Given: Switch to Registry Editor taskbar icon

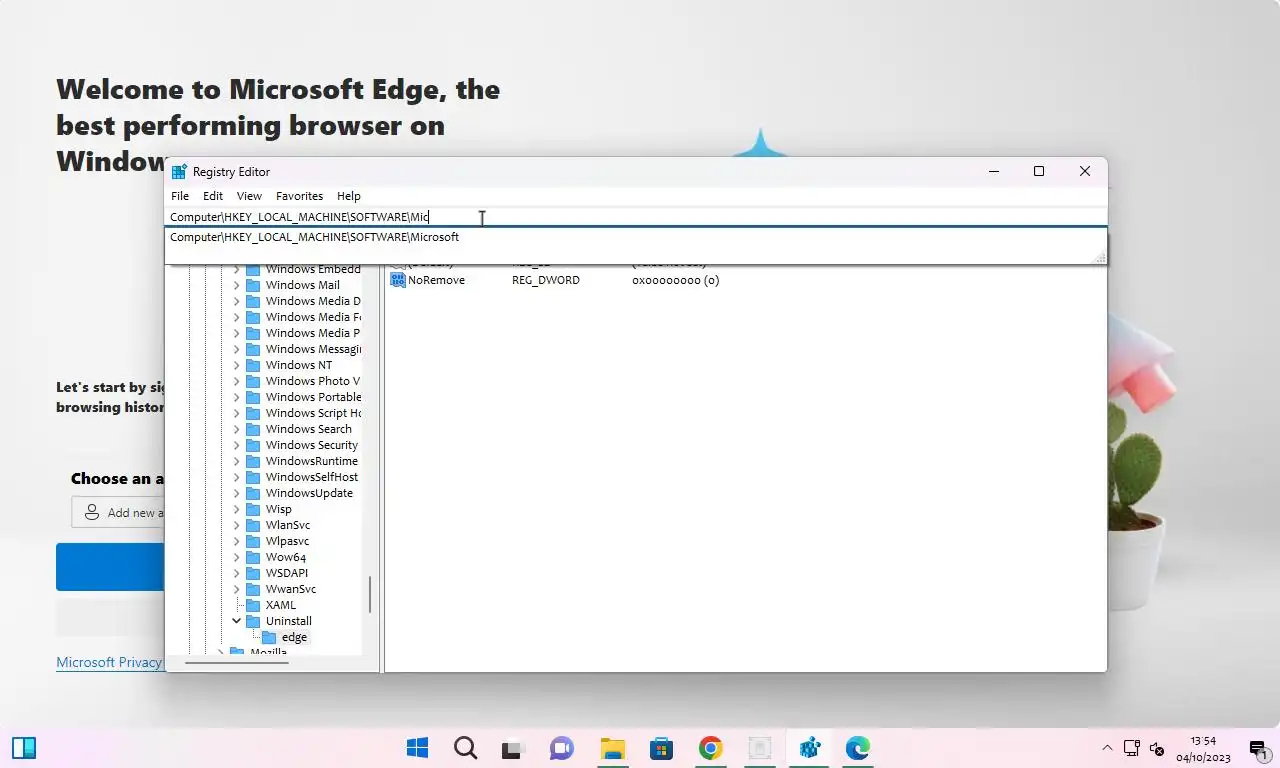Looking at the screenshot, I should click(x=809, y=748).
